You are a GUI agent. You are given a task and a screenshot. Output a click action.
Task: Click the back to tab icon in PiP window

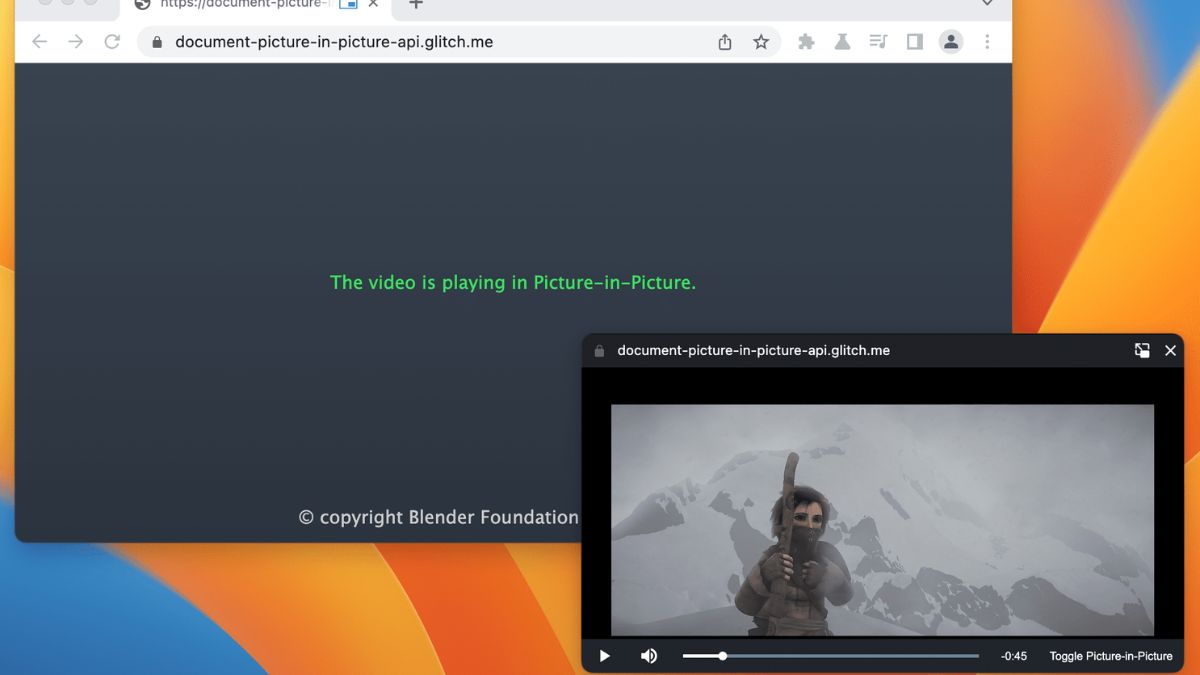tap(1142, 350)
